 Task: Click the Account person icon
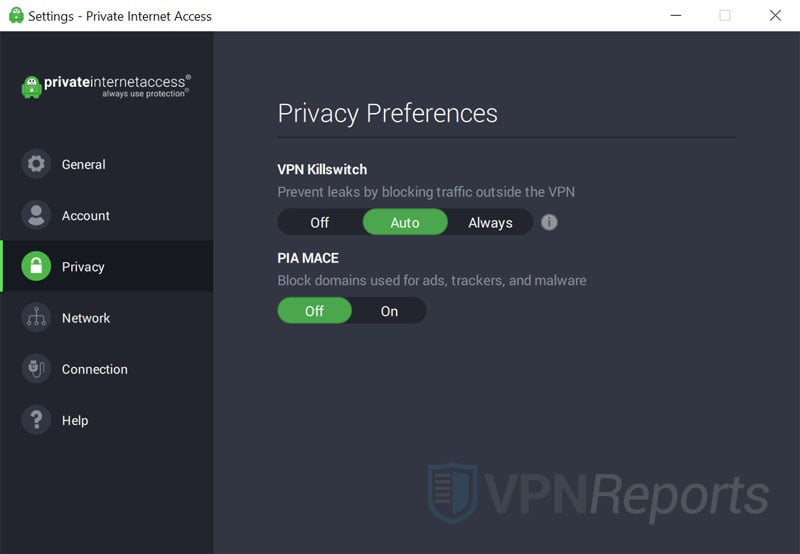tap(36, 215)
